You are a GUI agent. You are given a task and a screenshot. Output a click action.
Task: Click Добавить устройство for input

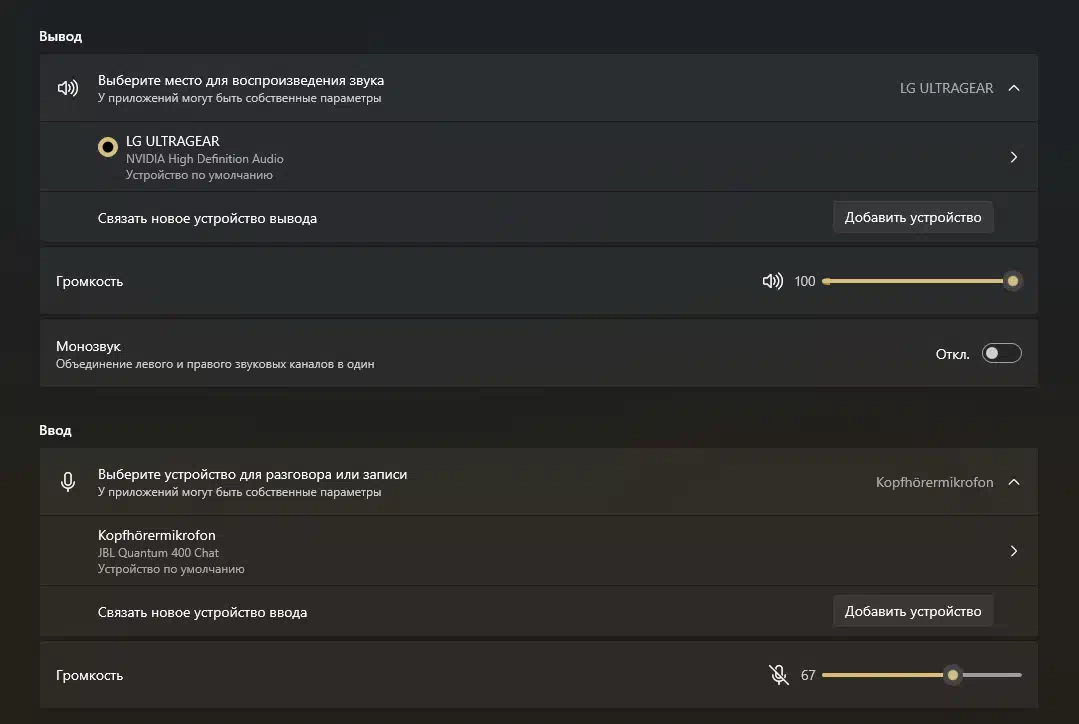pyautogui.click(x=912, y=611)
